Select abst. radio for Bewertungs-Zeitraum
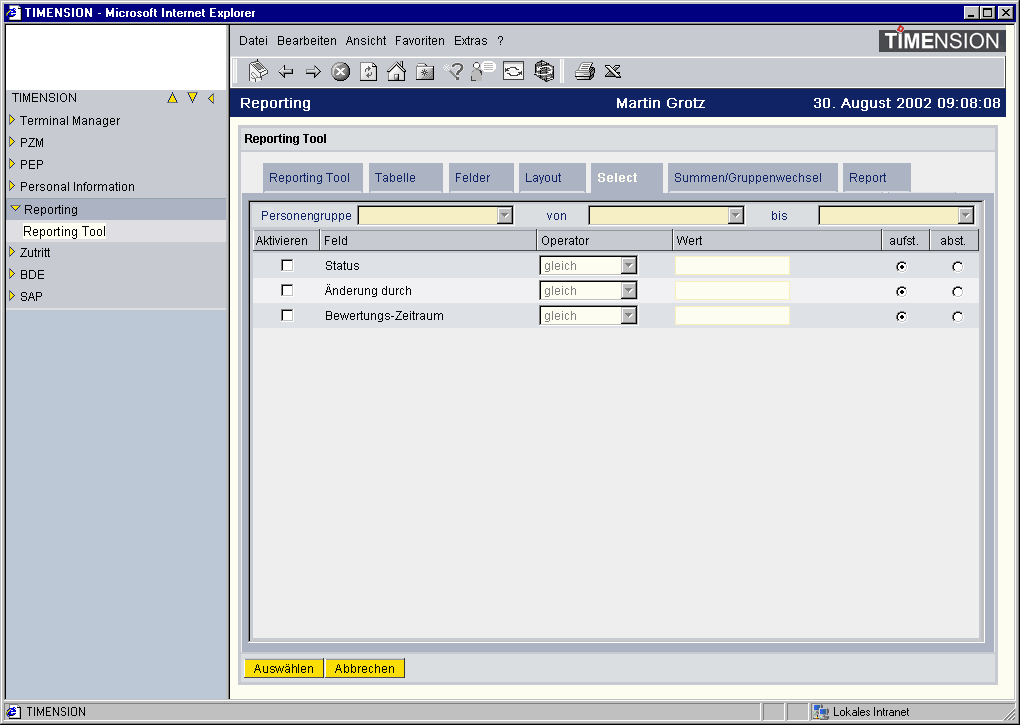Screen dimensions: 1020x725 coord(957,317)
